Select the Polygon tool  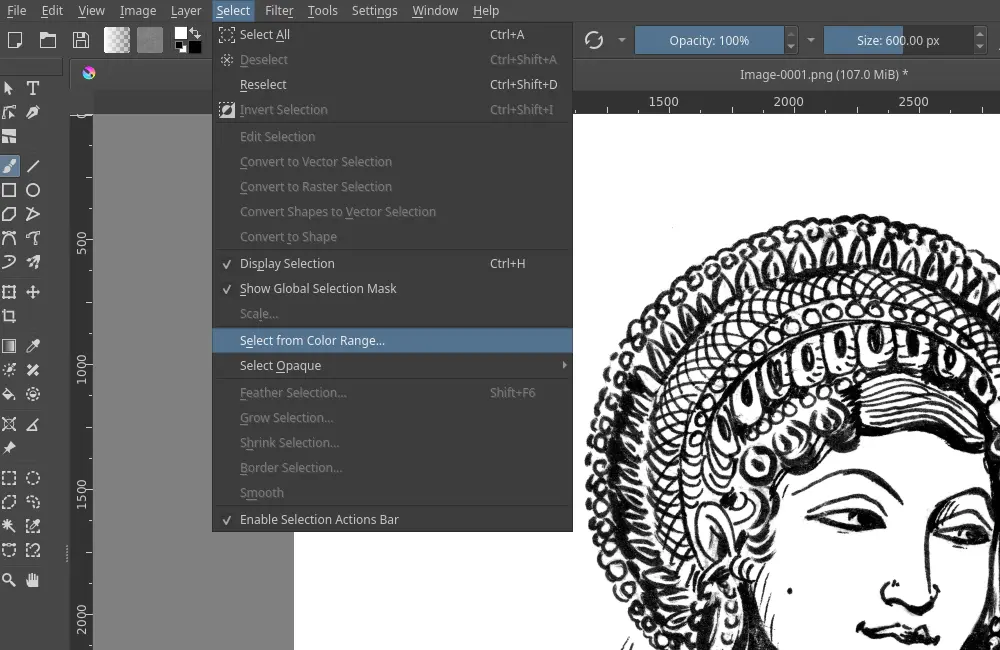tap(9, 214)
